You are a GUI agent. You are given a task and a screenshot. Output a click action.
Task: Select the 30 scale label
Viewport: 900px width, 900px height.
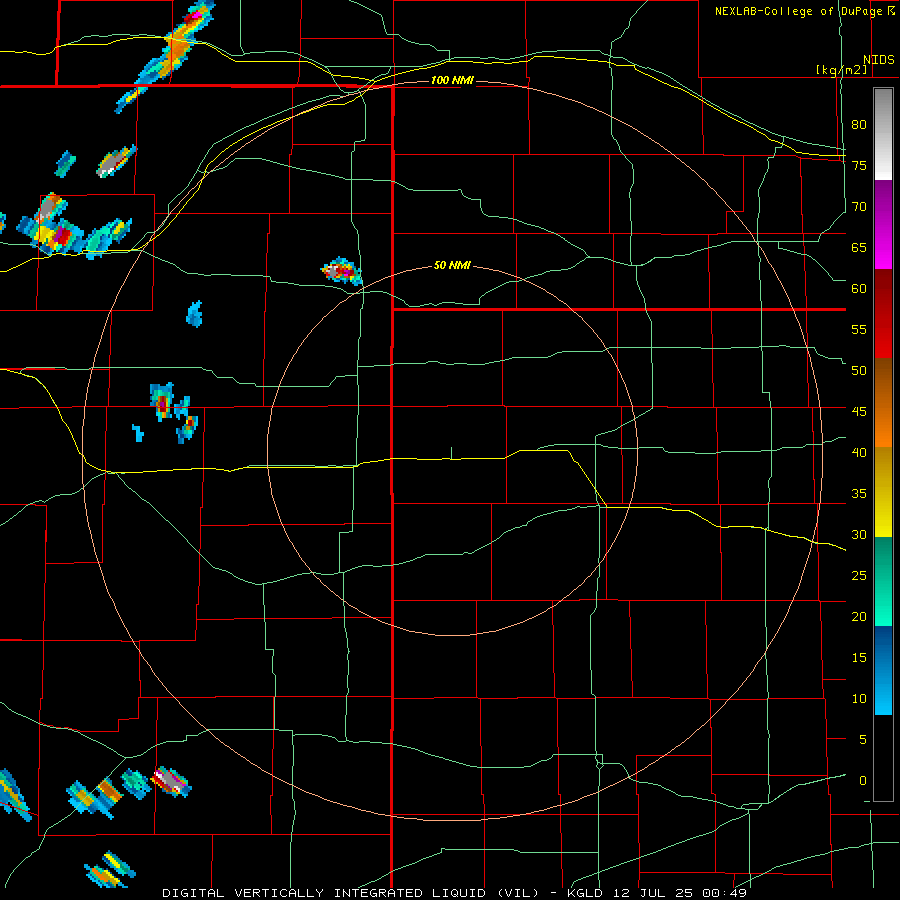pos(859,535)
